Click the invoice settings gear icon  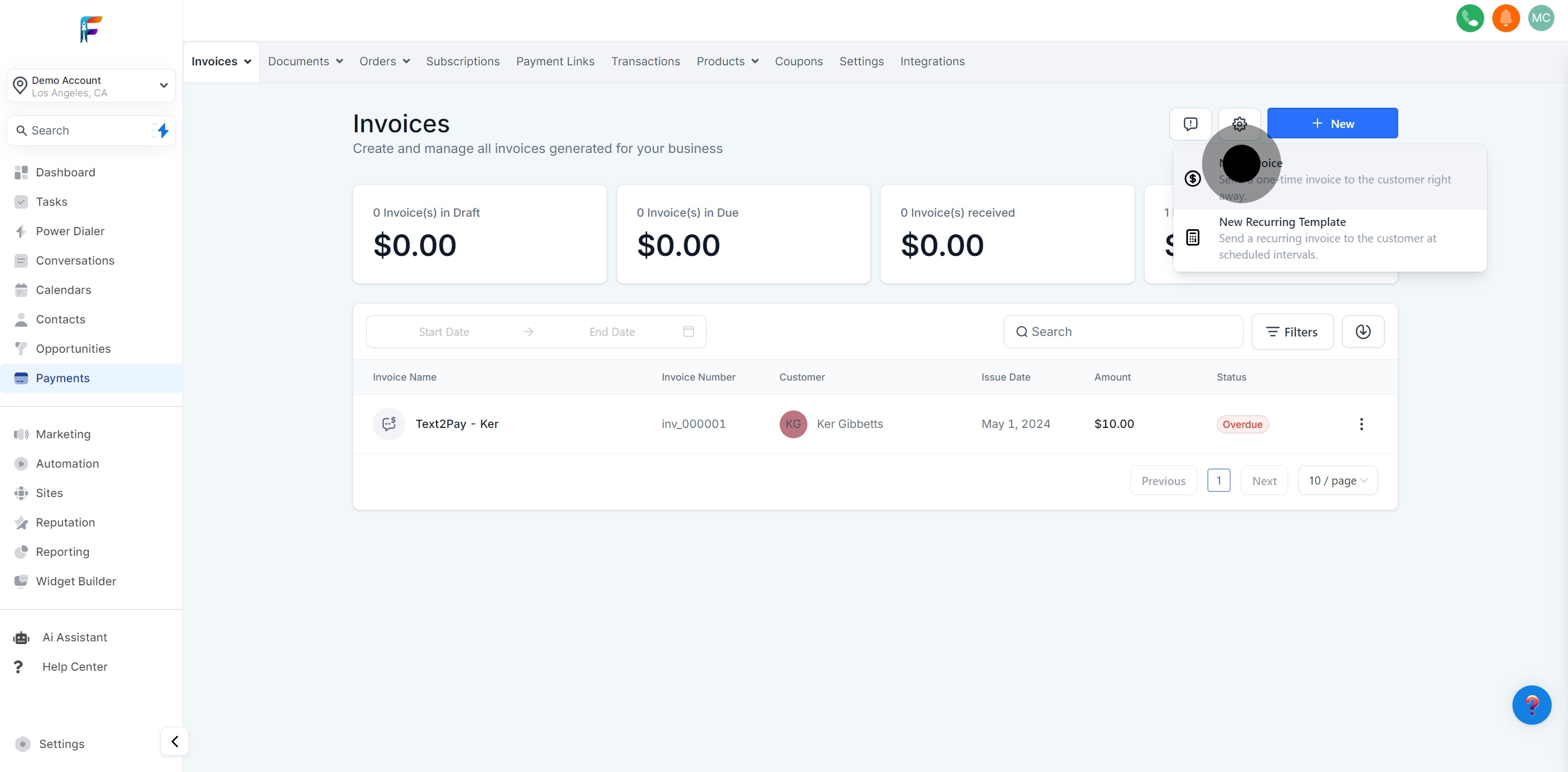[1239, 124]
